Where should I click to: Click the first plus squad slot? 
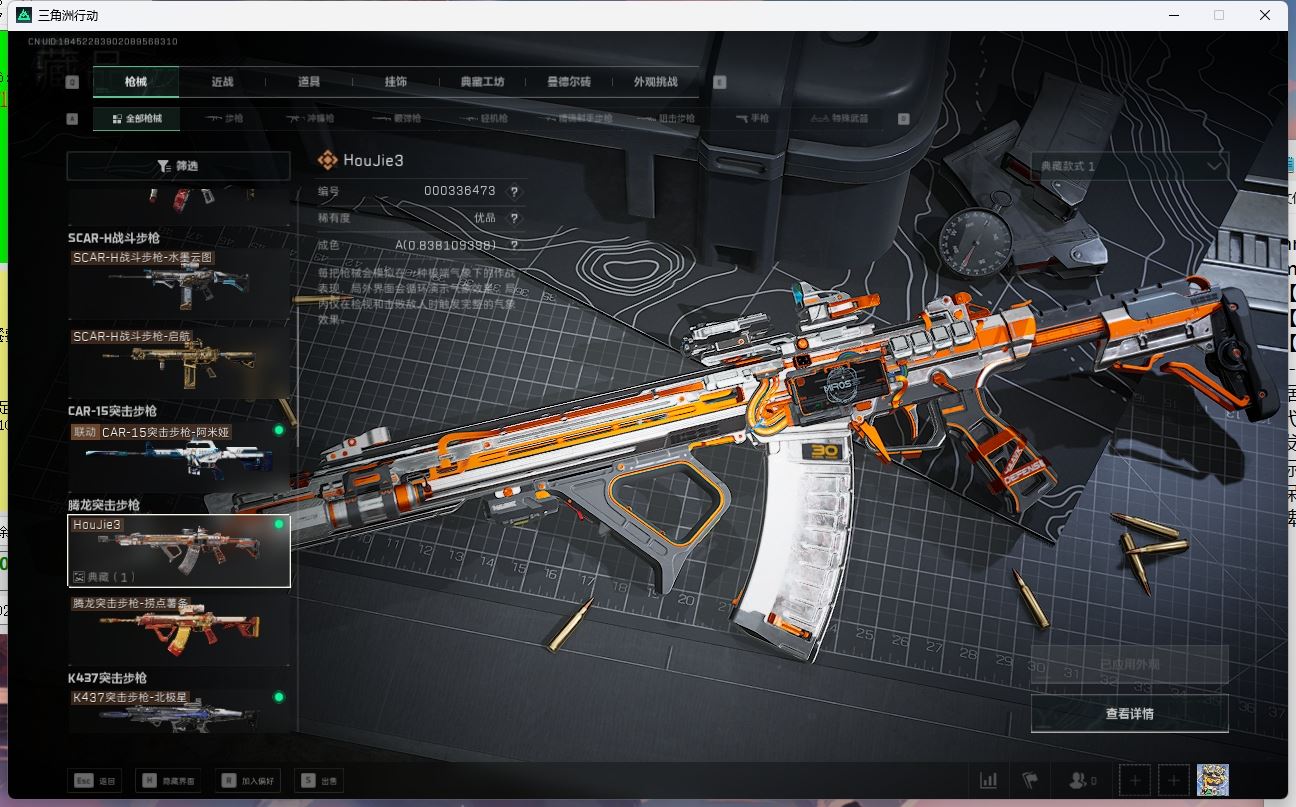coord(1134,780)
